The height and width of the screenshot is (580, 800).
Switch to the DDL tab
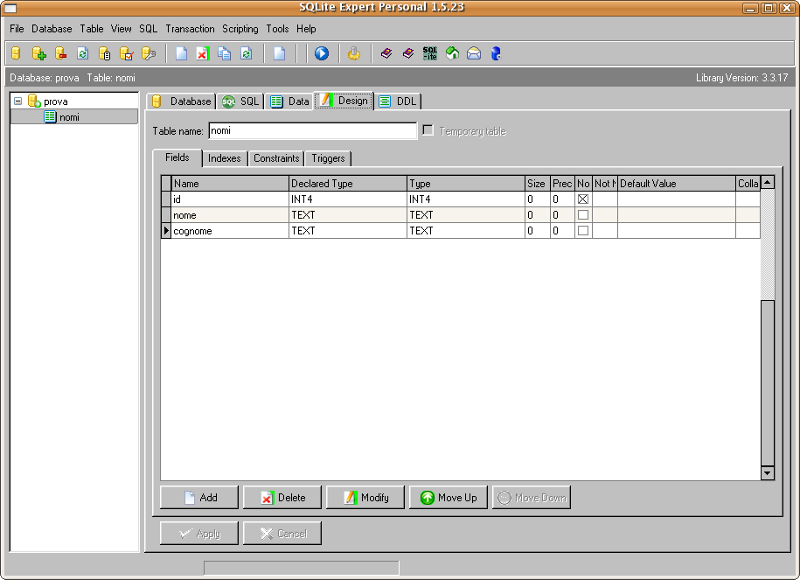coord(399,102)
